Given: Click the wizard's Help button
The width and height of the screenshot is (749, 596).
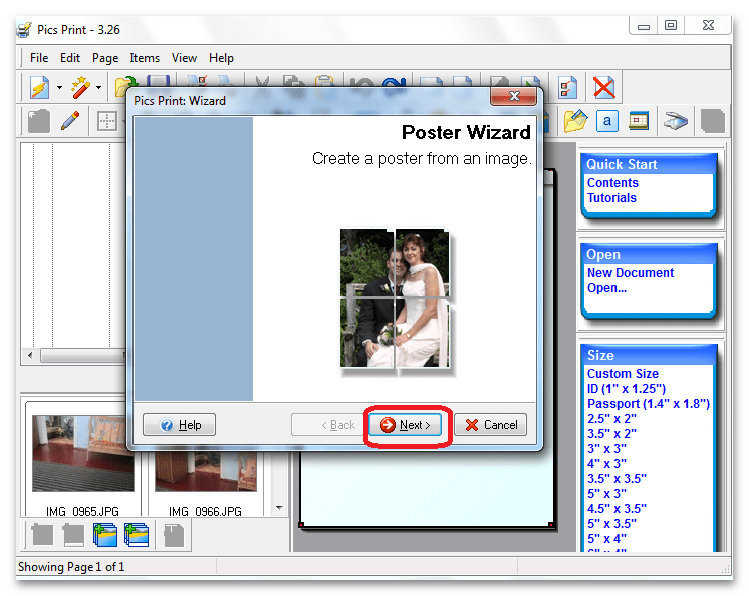Looking at the screenshot, I should pyautogui.click(x=179, y=425).
